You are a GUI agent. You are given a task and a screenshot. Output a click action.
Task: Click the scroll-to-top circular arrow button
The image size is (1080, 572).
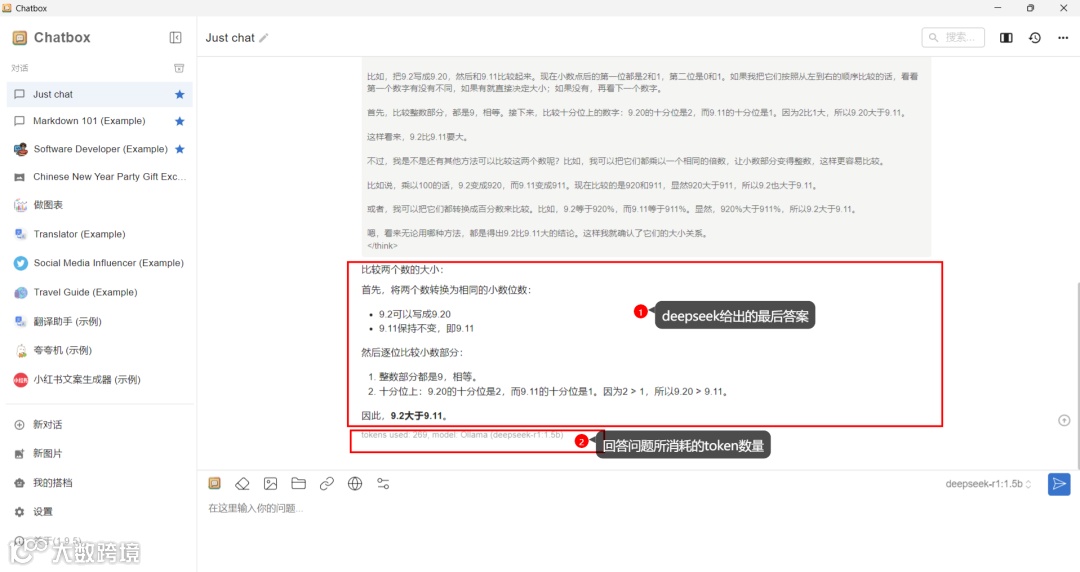(x=1064, y=420)
